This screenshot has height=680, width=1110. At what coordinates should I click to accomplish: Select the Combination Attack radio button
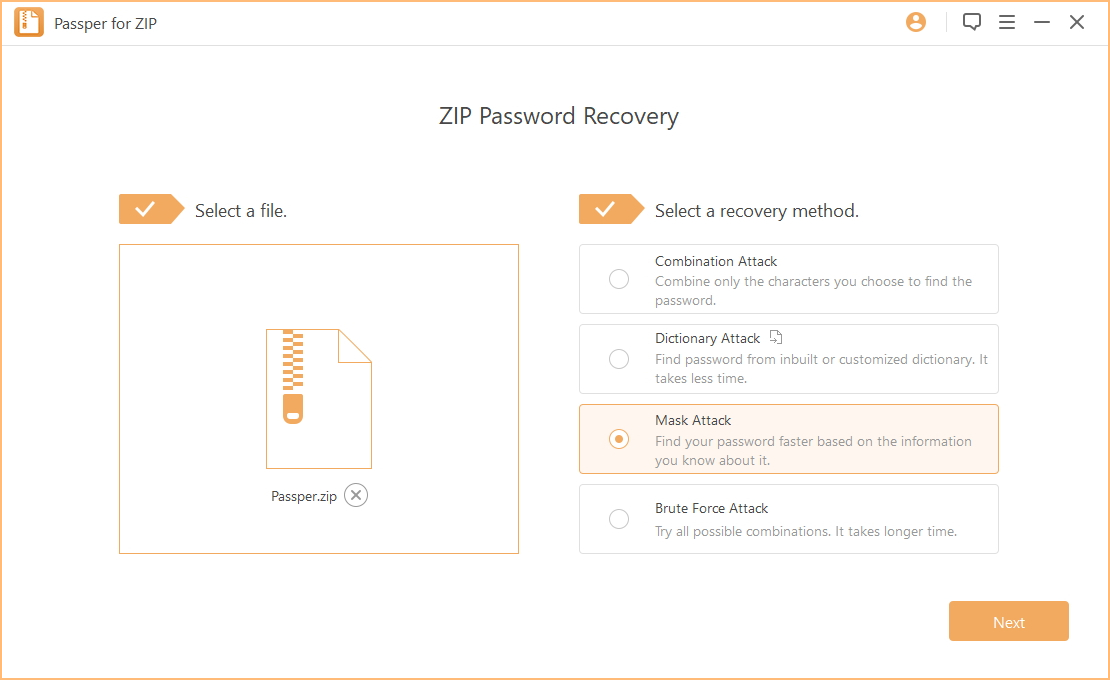619,279
